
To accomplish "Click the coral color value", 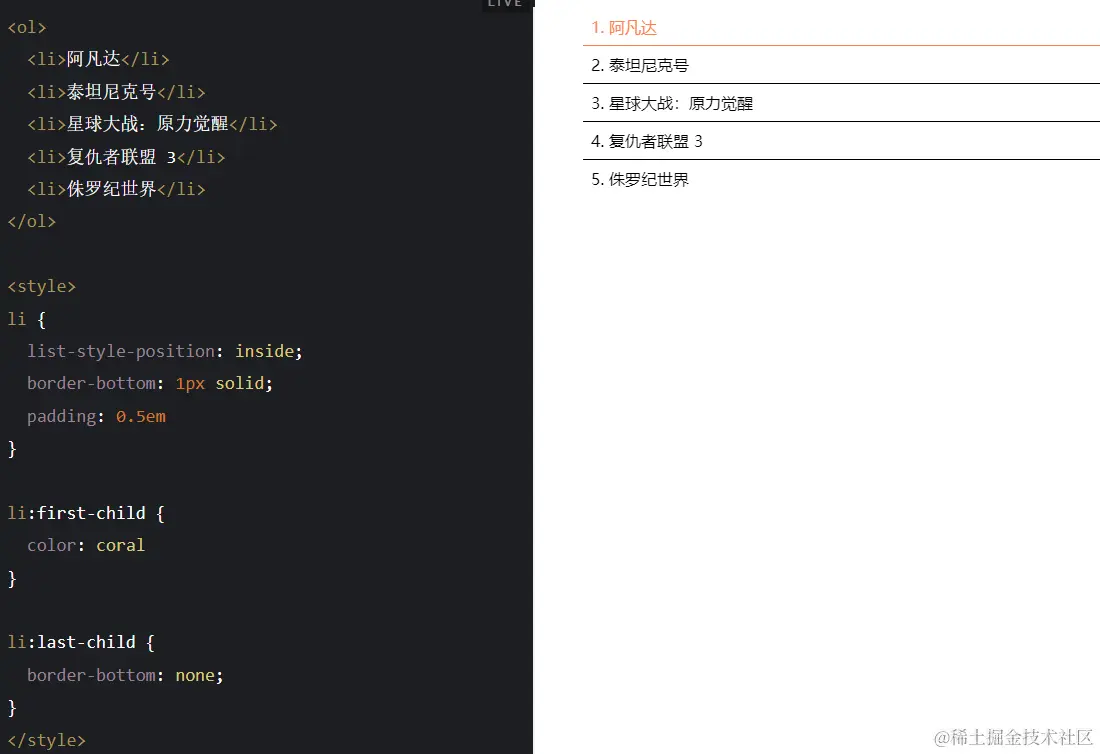I will [121, 545].
